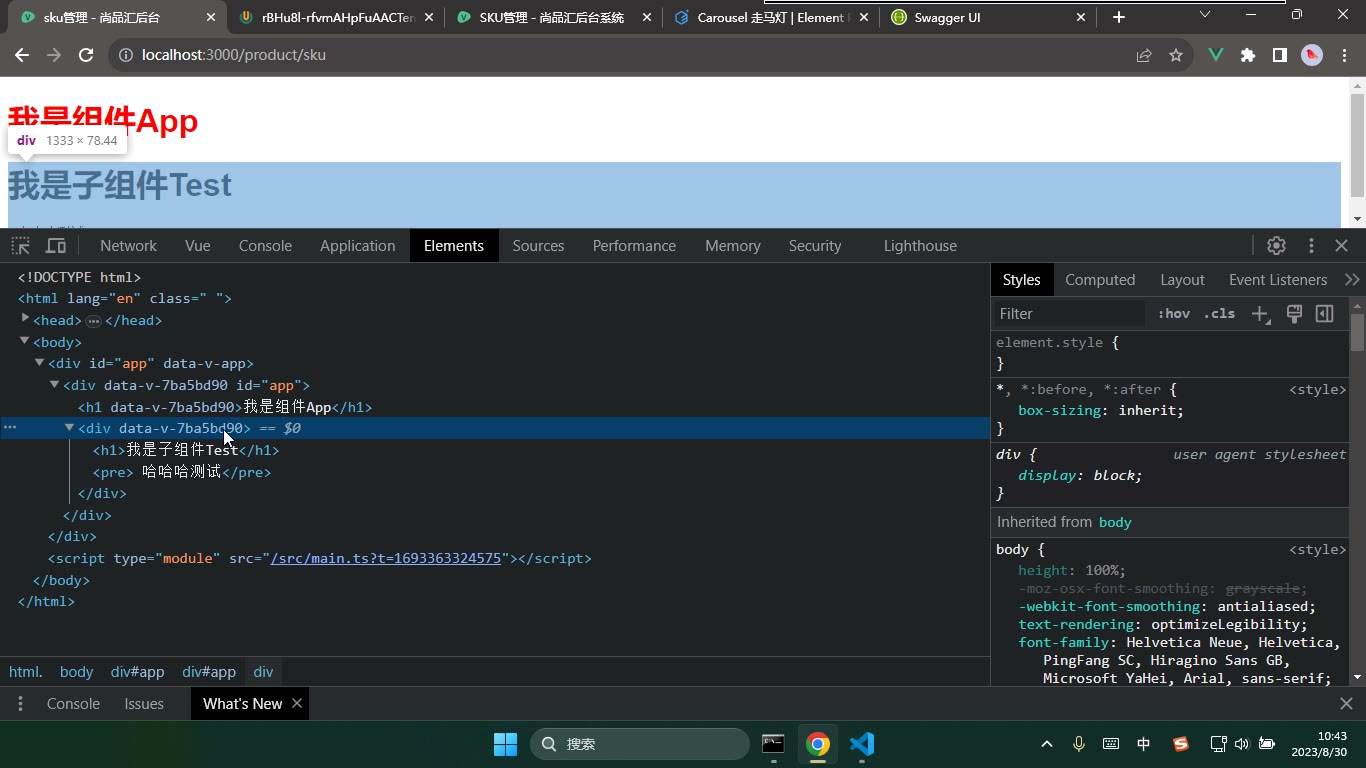1366x768 pixels.
Task: Click the browser address bar URL
Action: [234, 55]
